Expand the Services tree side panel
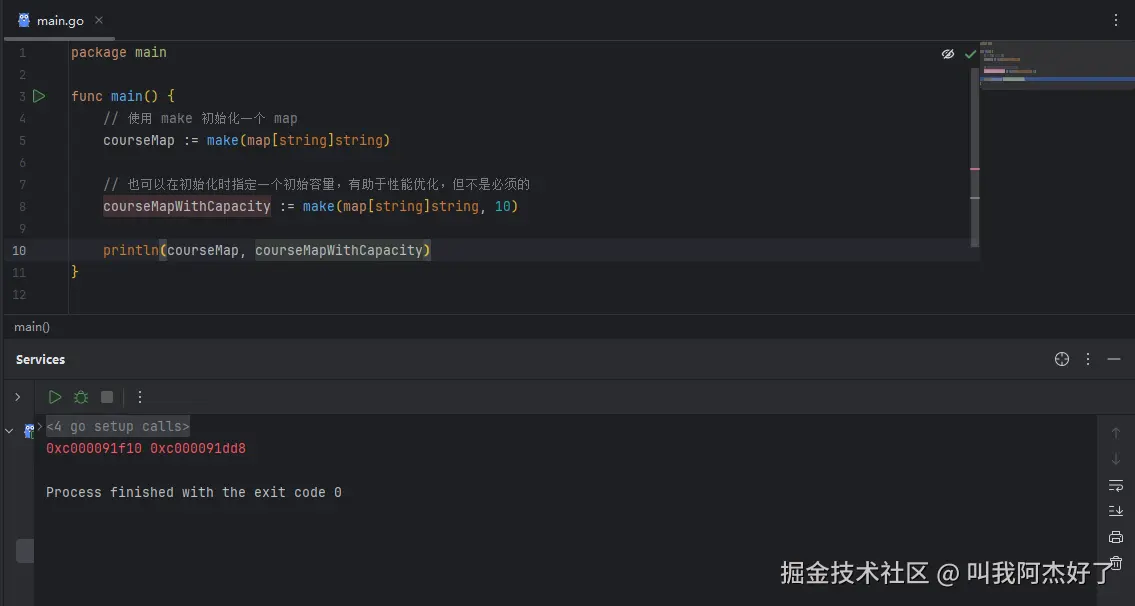Viewport: 1135px width, 606px height. 17,397
